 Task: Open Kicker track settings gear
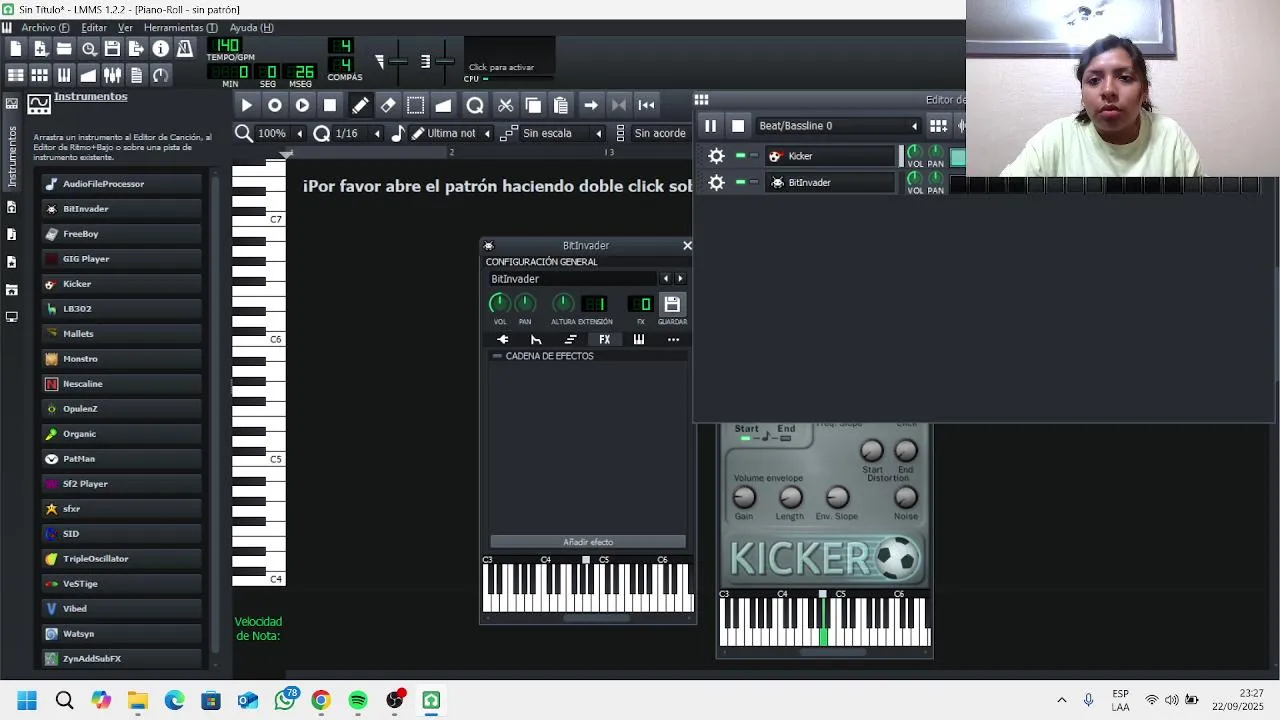click(x=716, y=156)
